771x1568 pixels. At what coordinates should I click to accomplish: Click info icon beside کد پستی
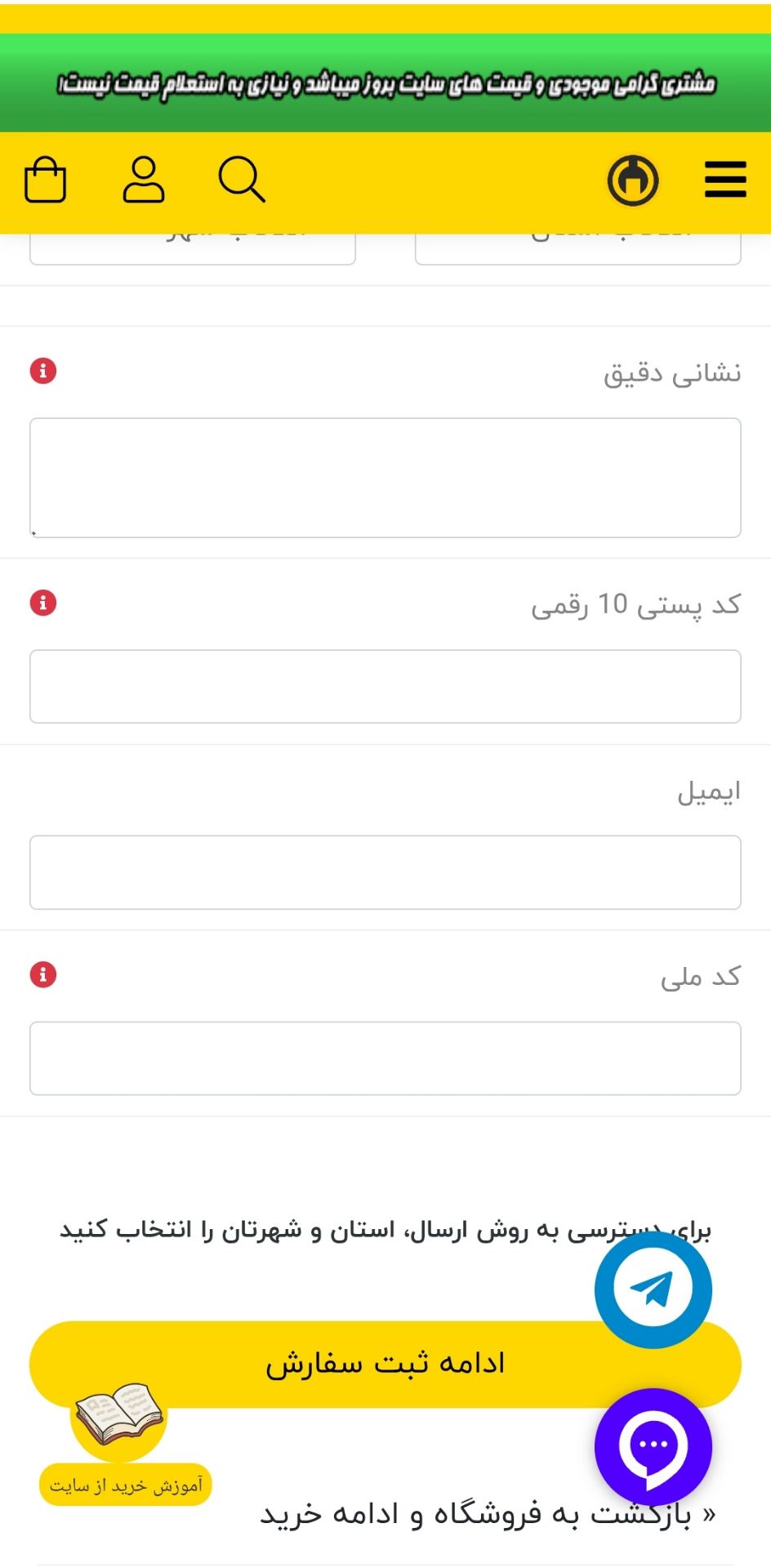(x=43, y=603)
